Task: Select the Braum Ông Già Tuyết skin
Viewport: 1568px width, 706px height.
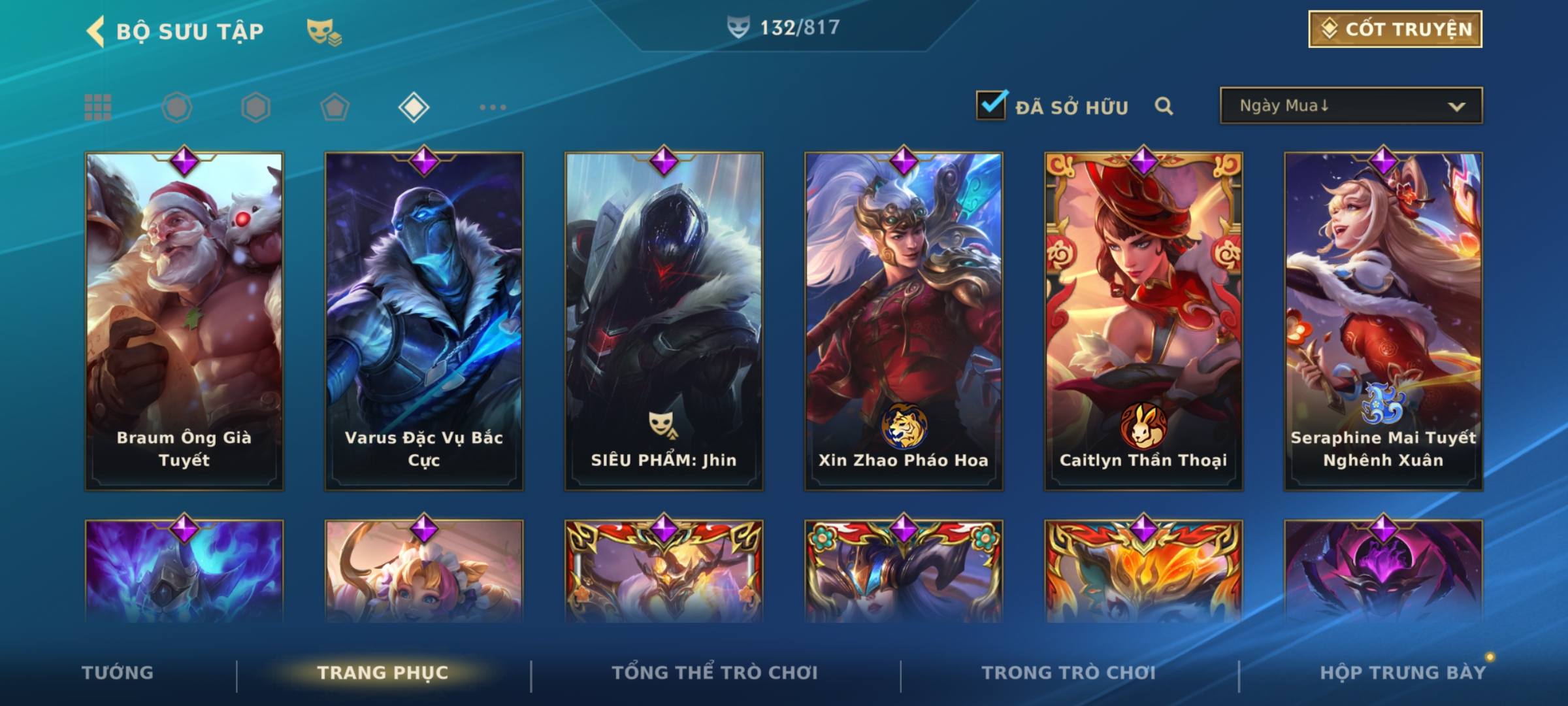Action: click(x=184, y=321)
